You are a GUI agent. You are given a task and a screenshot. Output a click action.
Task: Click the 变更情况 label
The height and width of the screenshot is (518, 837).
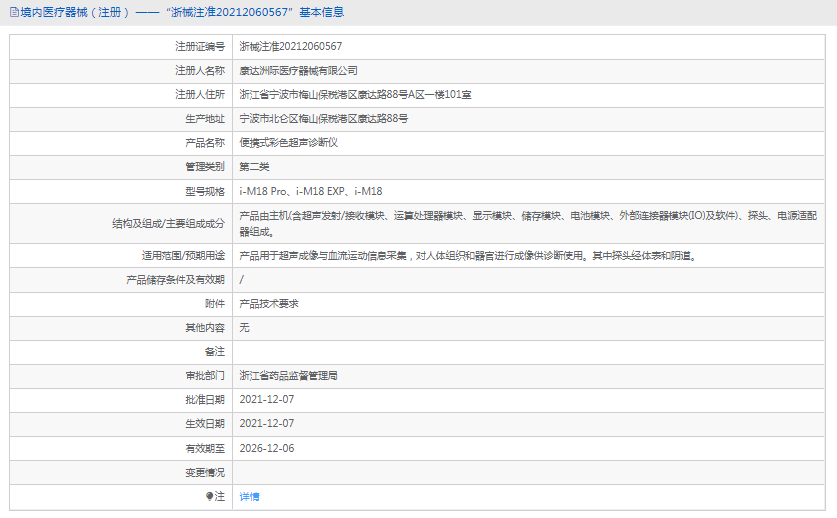point(205,473)
